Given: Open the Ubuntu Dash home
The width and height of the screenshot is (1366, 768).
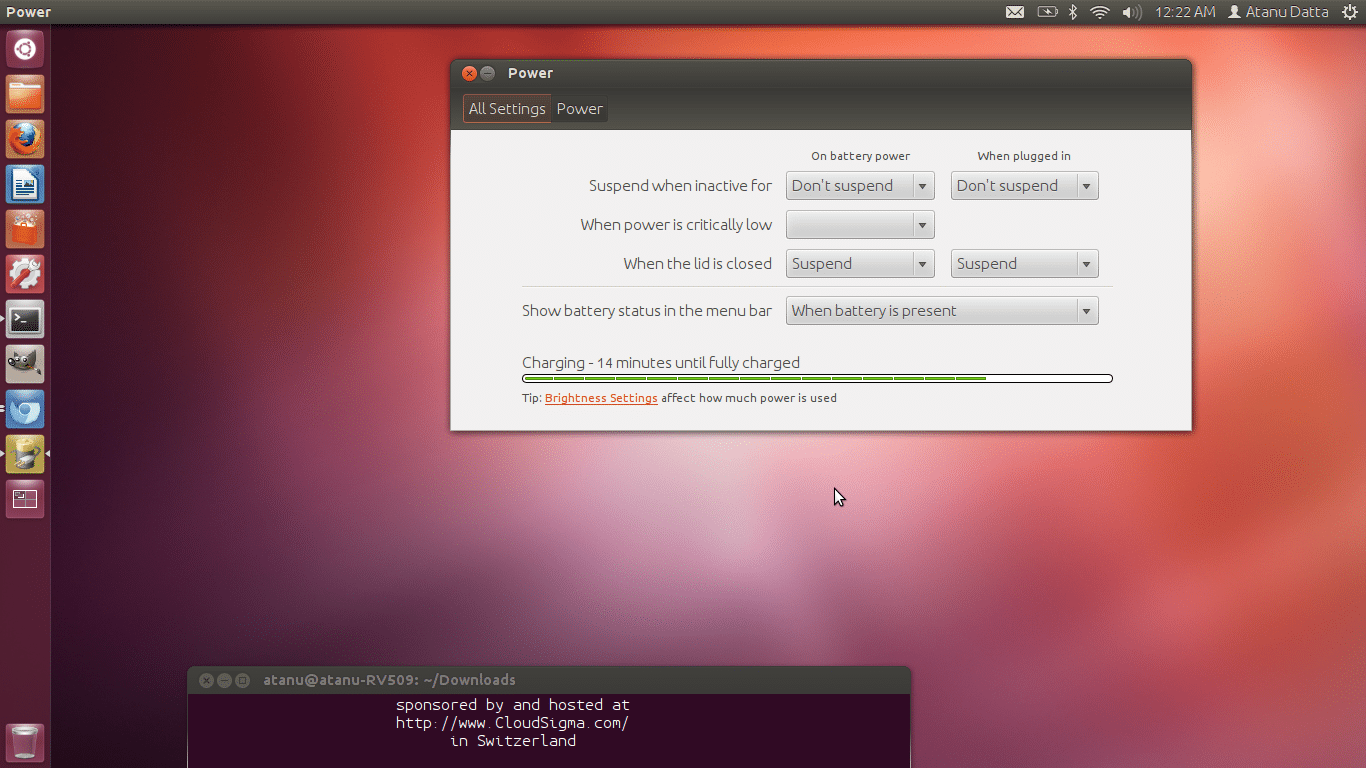Looking at the screenshot, I should [x=25, y=49].
